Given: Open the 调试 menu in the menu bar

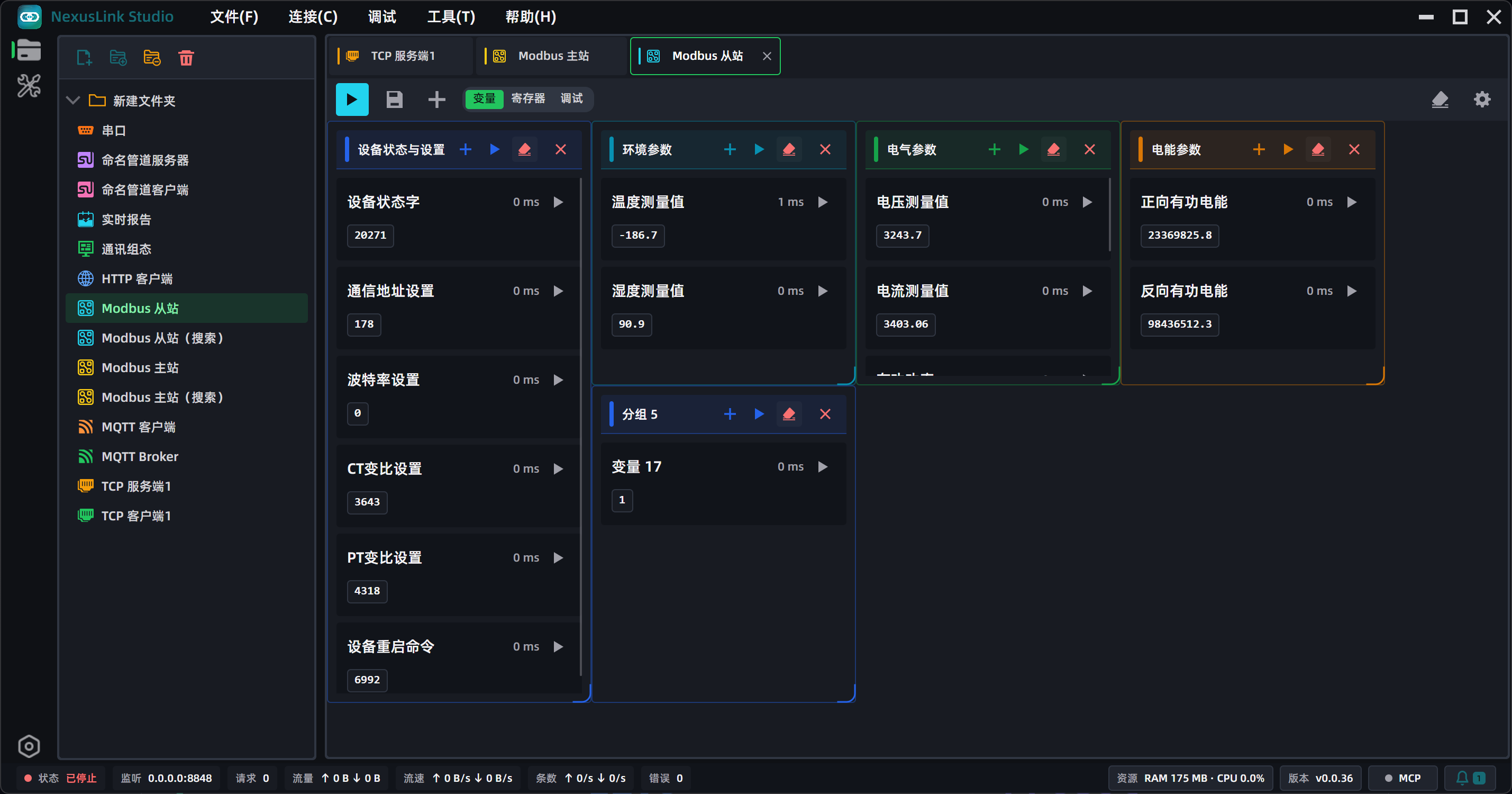Looking at the screenshot, I should click(x=381, y=16).
